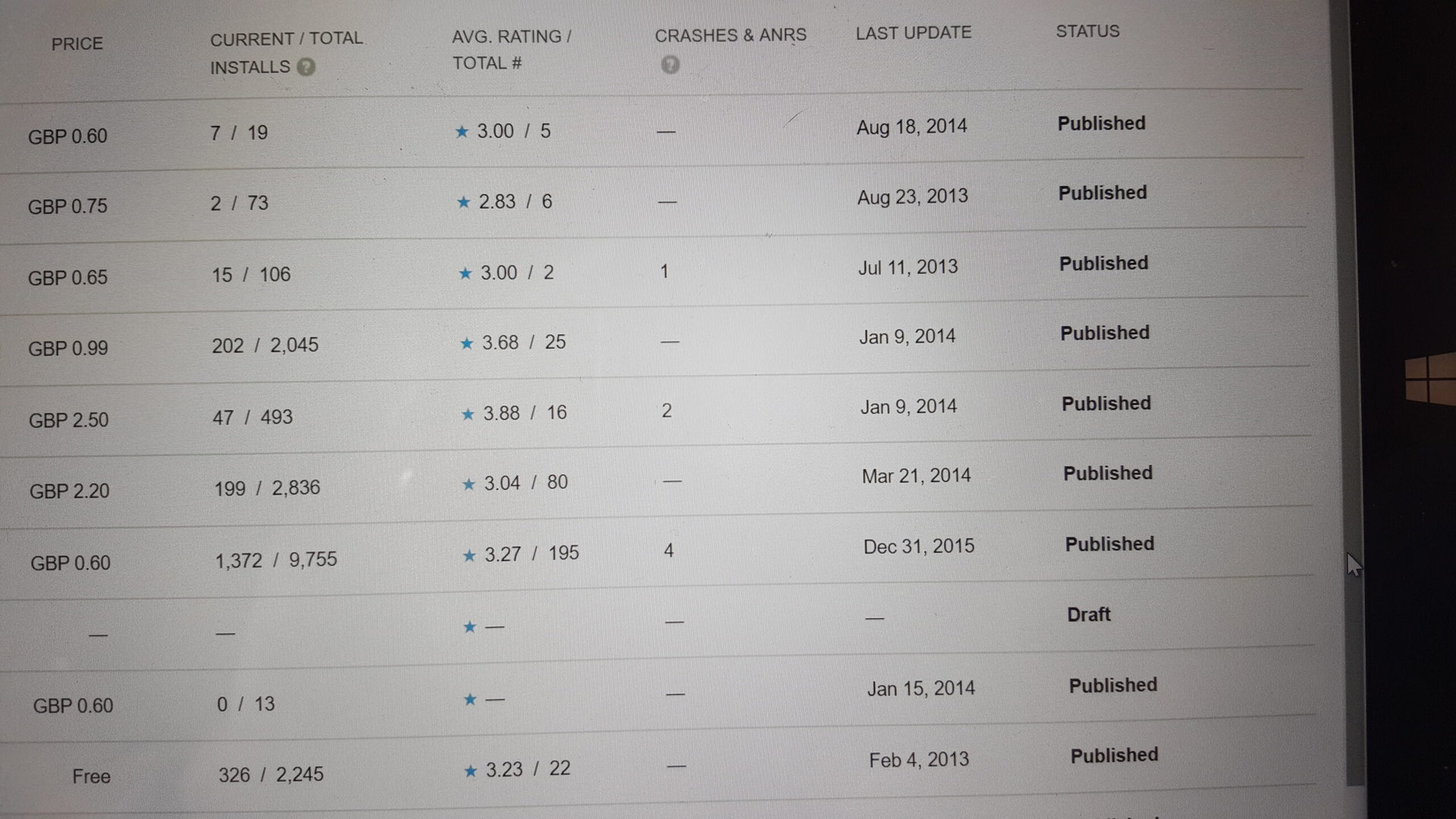Image resolution: width=1456 pixels, height=819 pixels.
Task: Click the star icon beside 3.00 / 5 rating
Action: [x=461, y=132]
